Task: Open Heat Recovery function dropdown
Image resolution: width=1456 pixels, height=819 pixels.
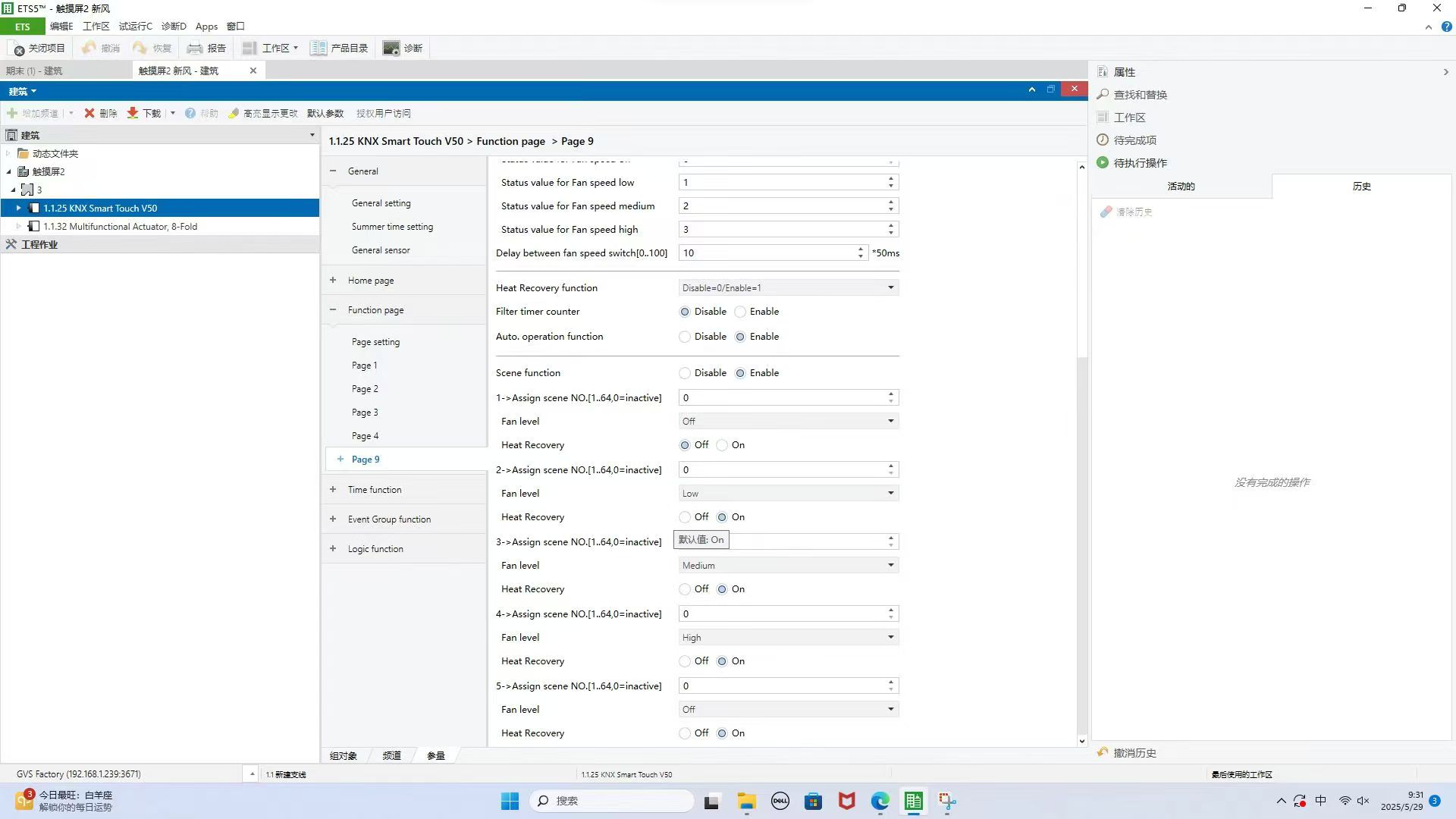Action: (891, 288)
